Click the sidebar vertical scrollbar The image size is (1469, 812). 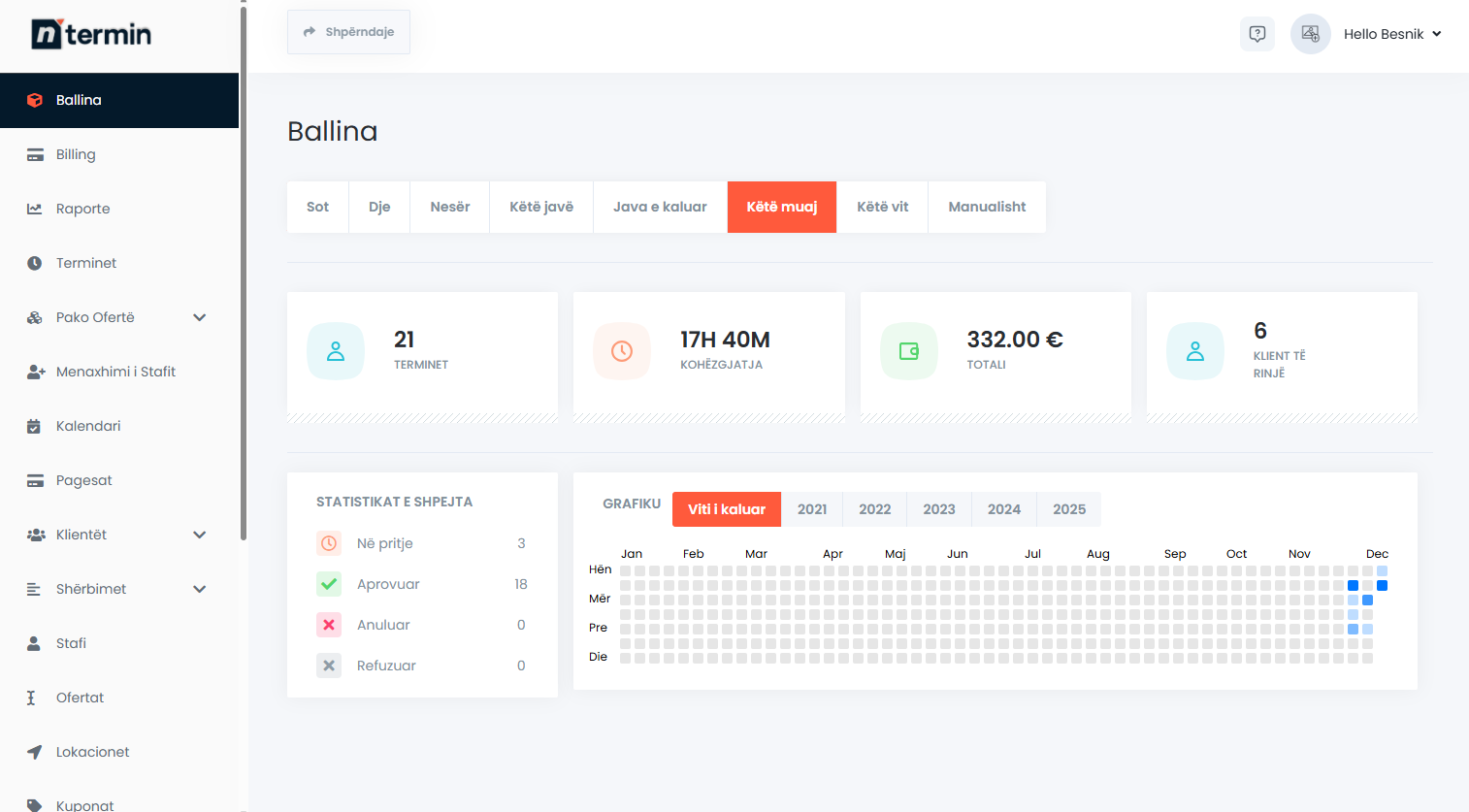coord(244,272)
